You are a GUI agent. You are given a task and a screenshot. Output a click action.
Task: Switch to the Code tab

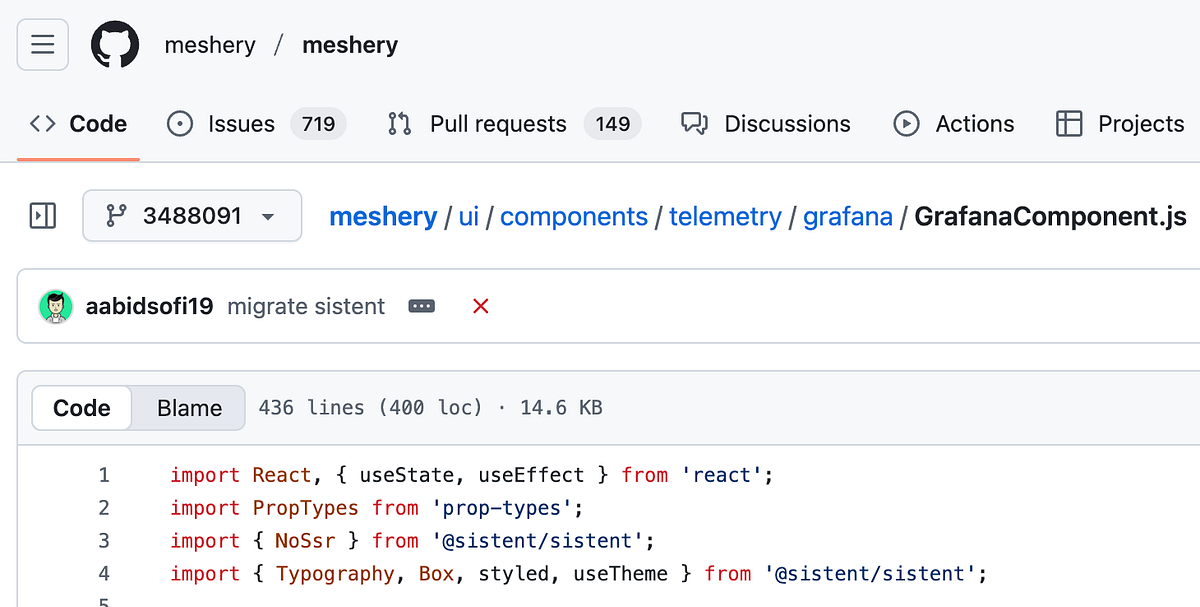[x=78, y=124]
